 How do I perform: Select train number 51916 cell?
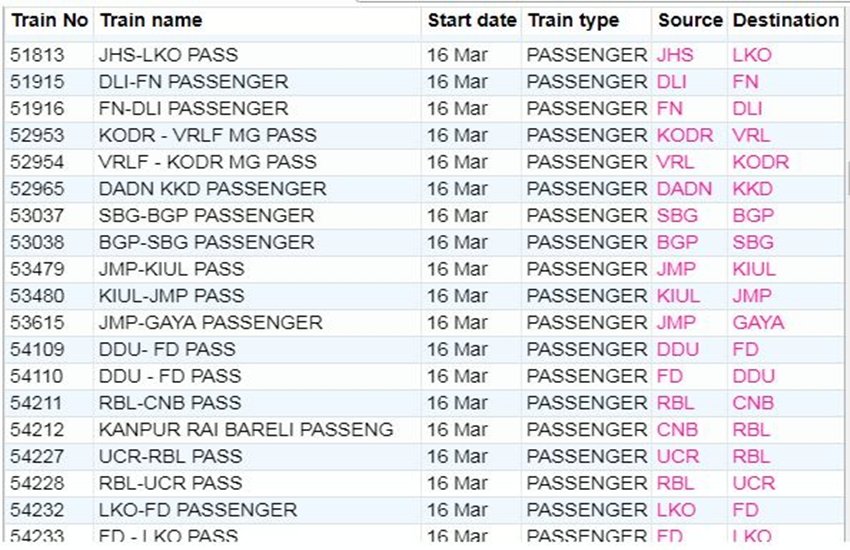tap(37, 109)
